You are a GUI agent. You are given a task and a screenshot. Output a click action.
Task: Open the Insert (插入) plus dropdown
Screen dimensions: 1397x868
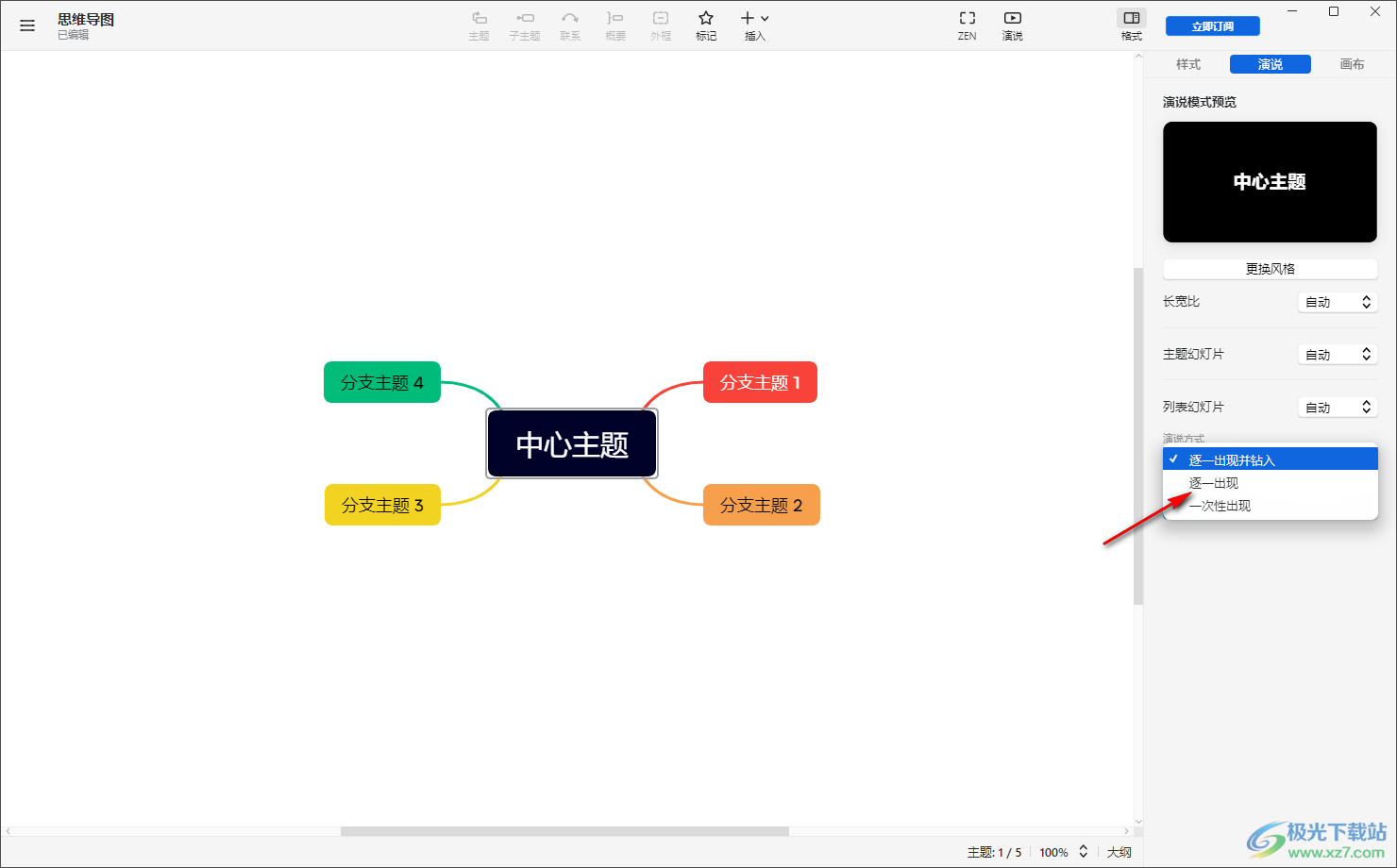click(x=755, y=25)
